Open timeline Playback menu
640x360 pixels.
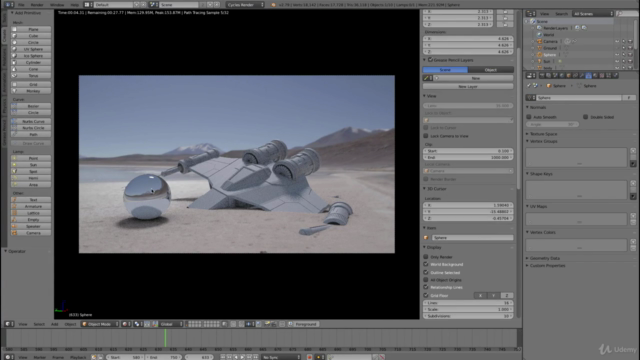78,358
